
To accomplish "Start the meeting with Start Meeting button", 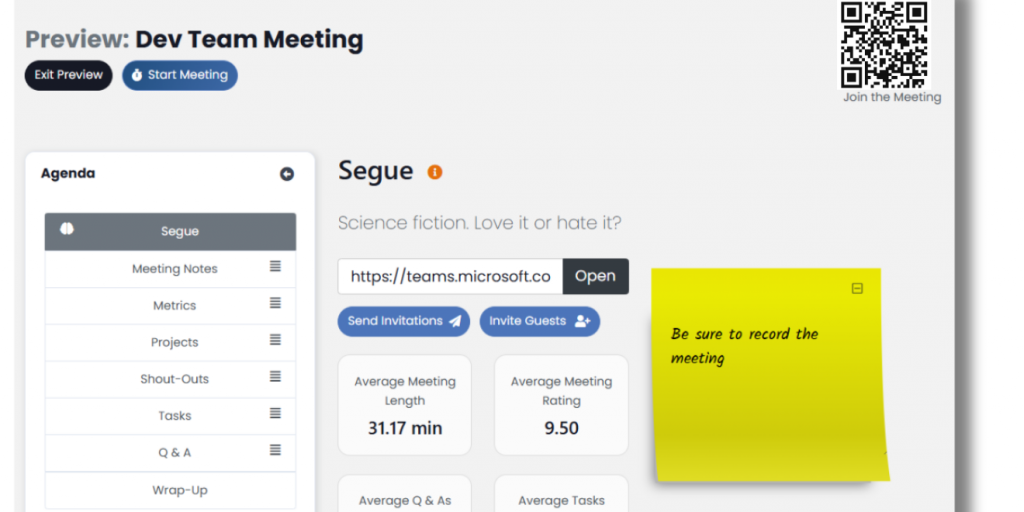I will (x=180, y=75).
